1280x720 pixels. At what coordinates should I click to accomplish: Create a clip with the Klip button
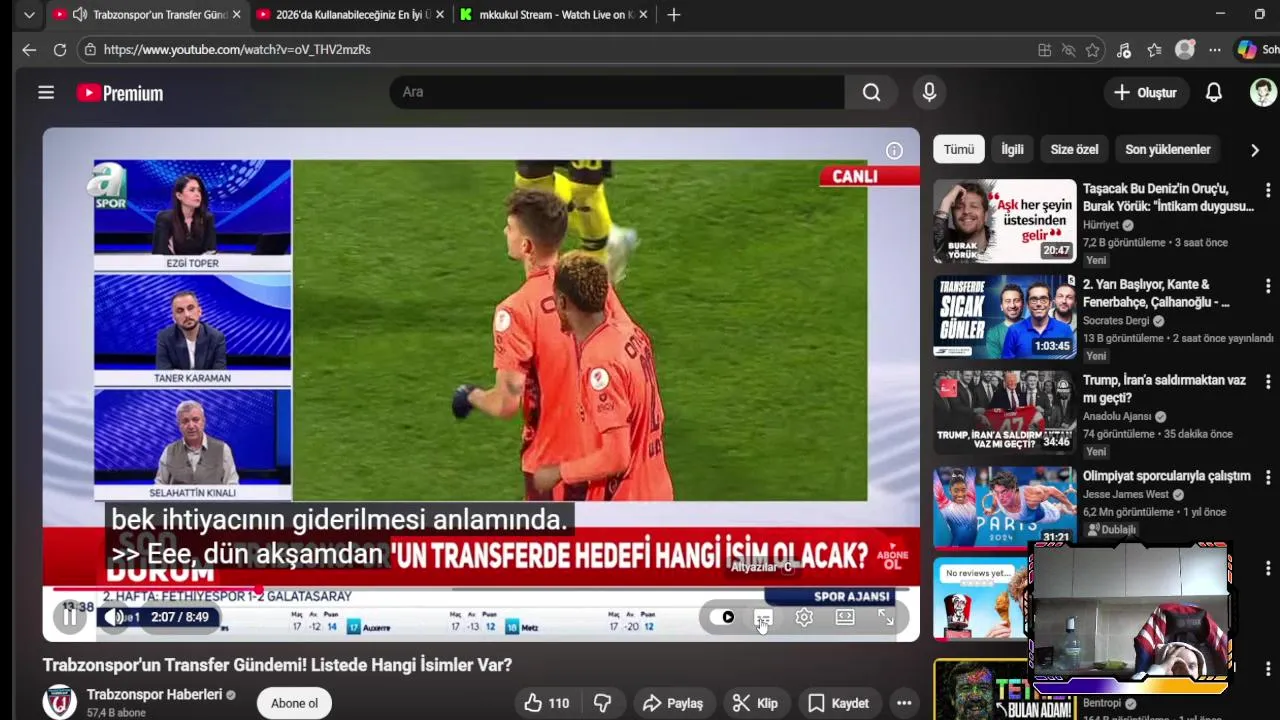click(755, 703)
